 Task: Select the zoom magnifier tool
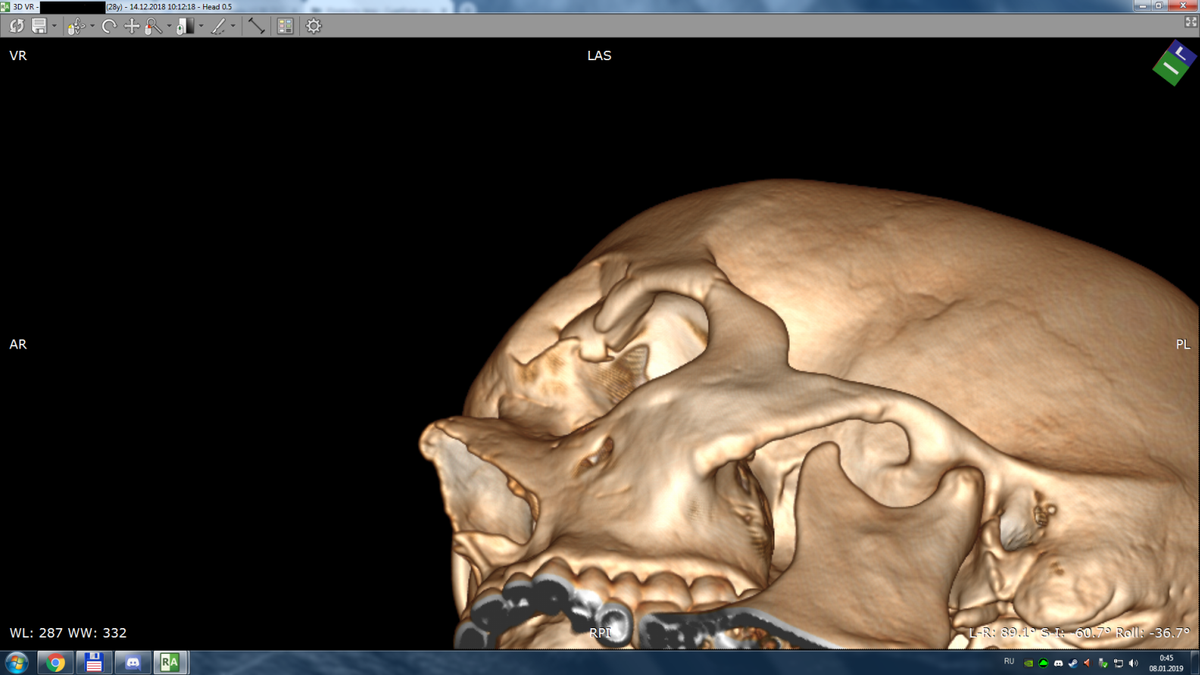(x=154, y=27)
